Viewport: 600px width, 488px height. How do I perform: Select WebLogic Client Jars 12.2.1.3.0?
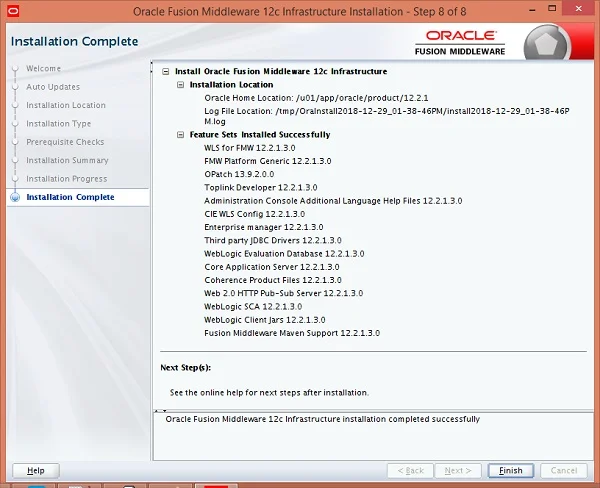(x=264, y=320)
